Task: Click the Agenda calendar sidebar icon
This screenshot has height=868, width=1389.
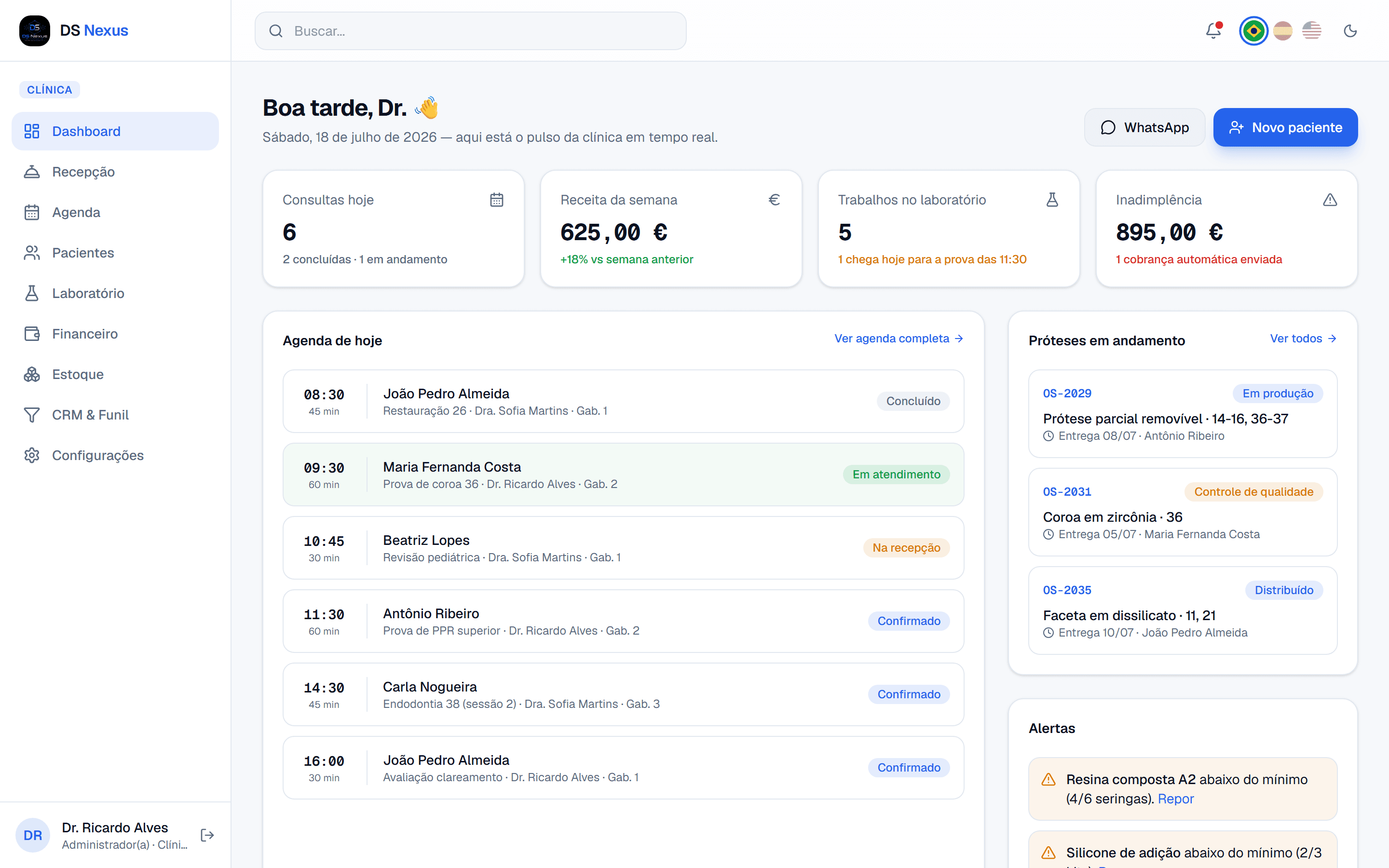Action: (x=32, y=212)
